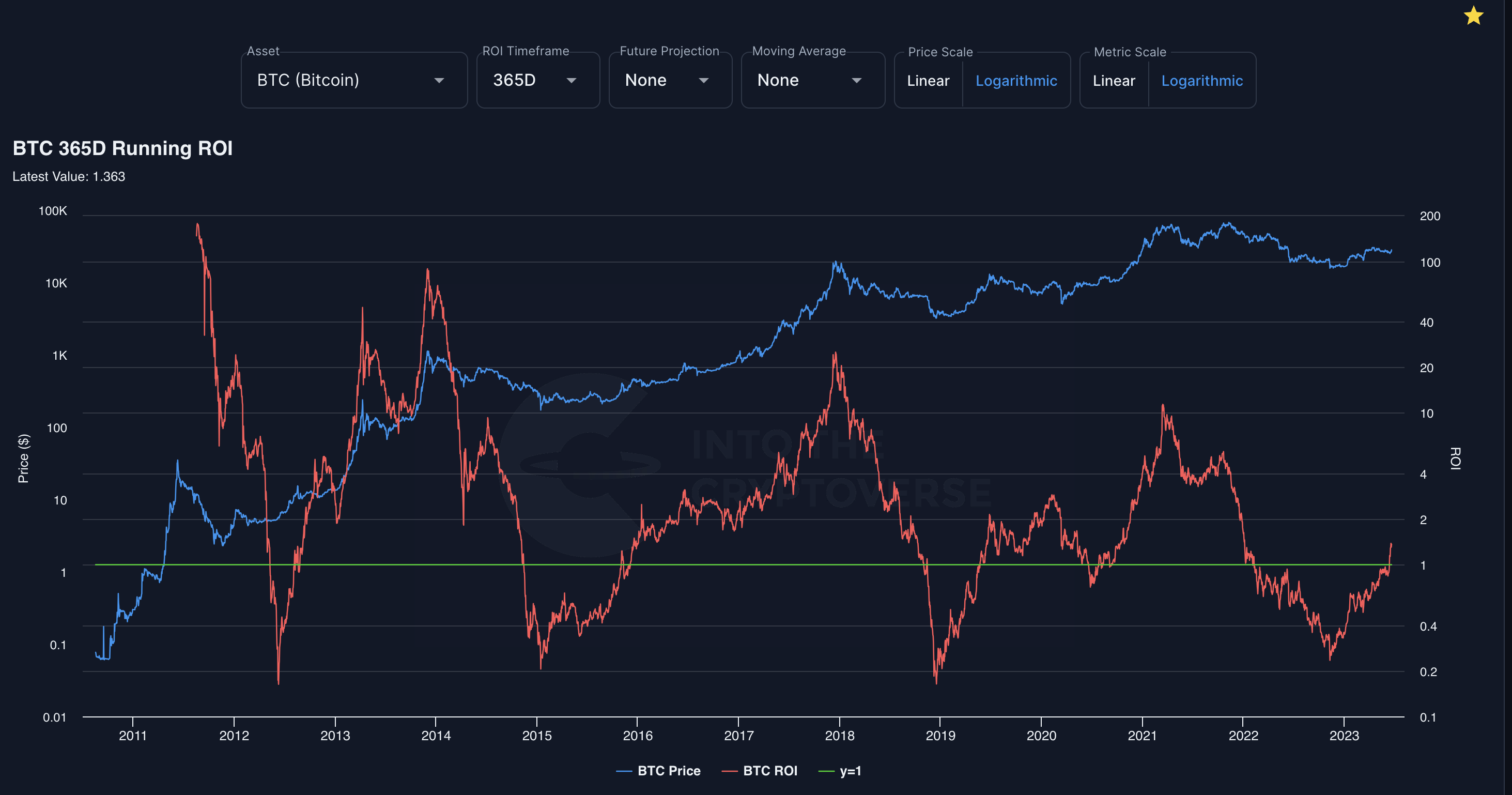Set Price Scale to Linear
Screen dimensions: 1512x795
[x=928, y=81]
